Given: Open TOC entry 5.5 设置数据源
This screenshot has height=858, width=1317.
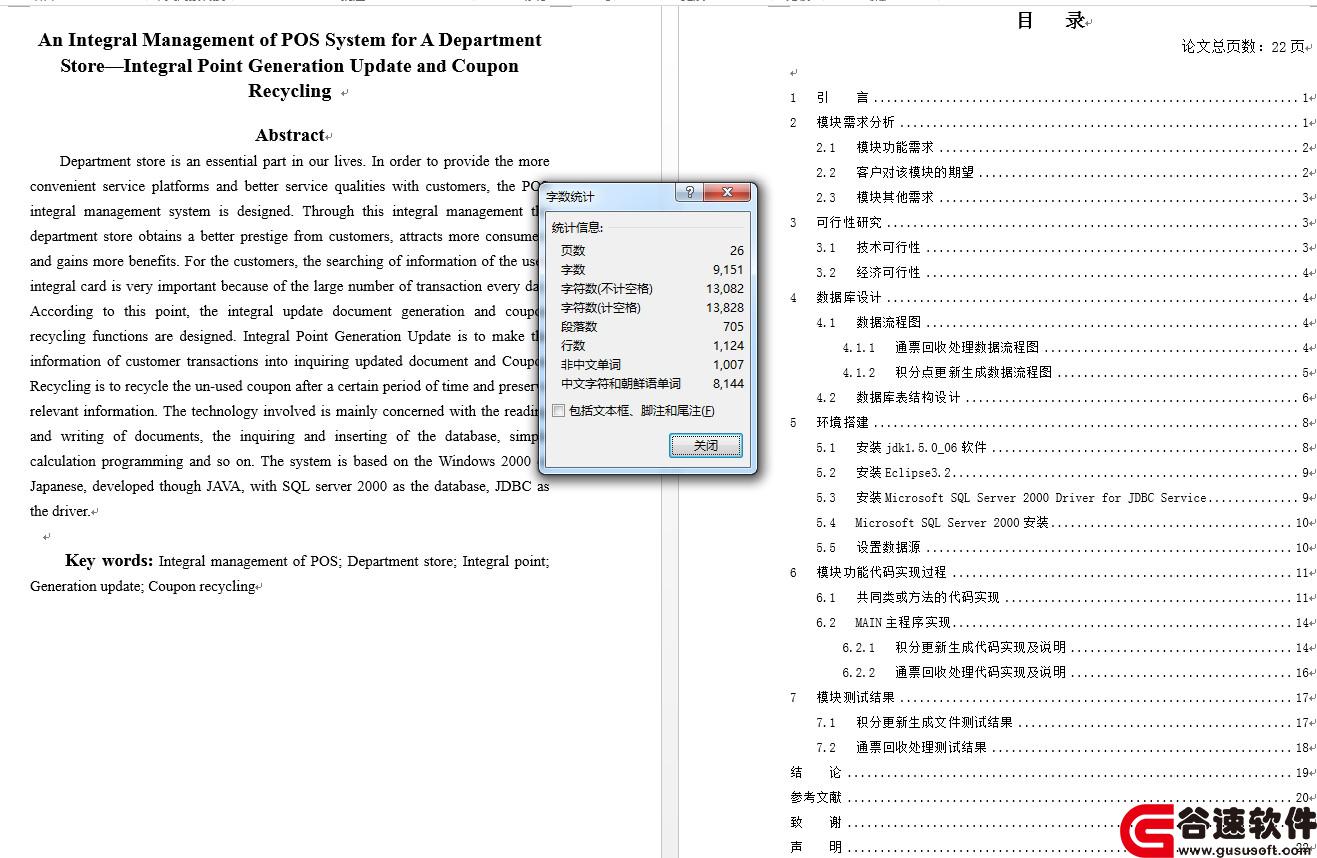Looking at the screenshot, I should (x=1061, y=548).
